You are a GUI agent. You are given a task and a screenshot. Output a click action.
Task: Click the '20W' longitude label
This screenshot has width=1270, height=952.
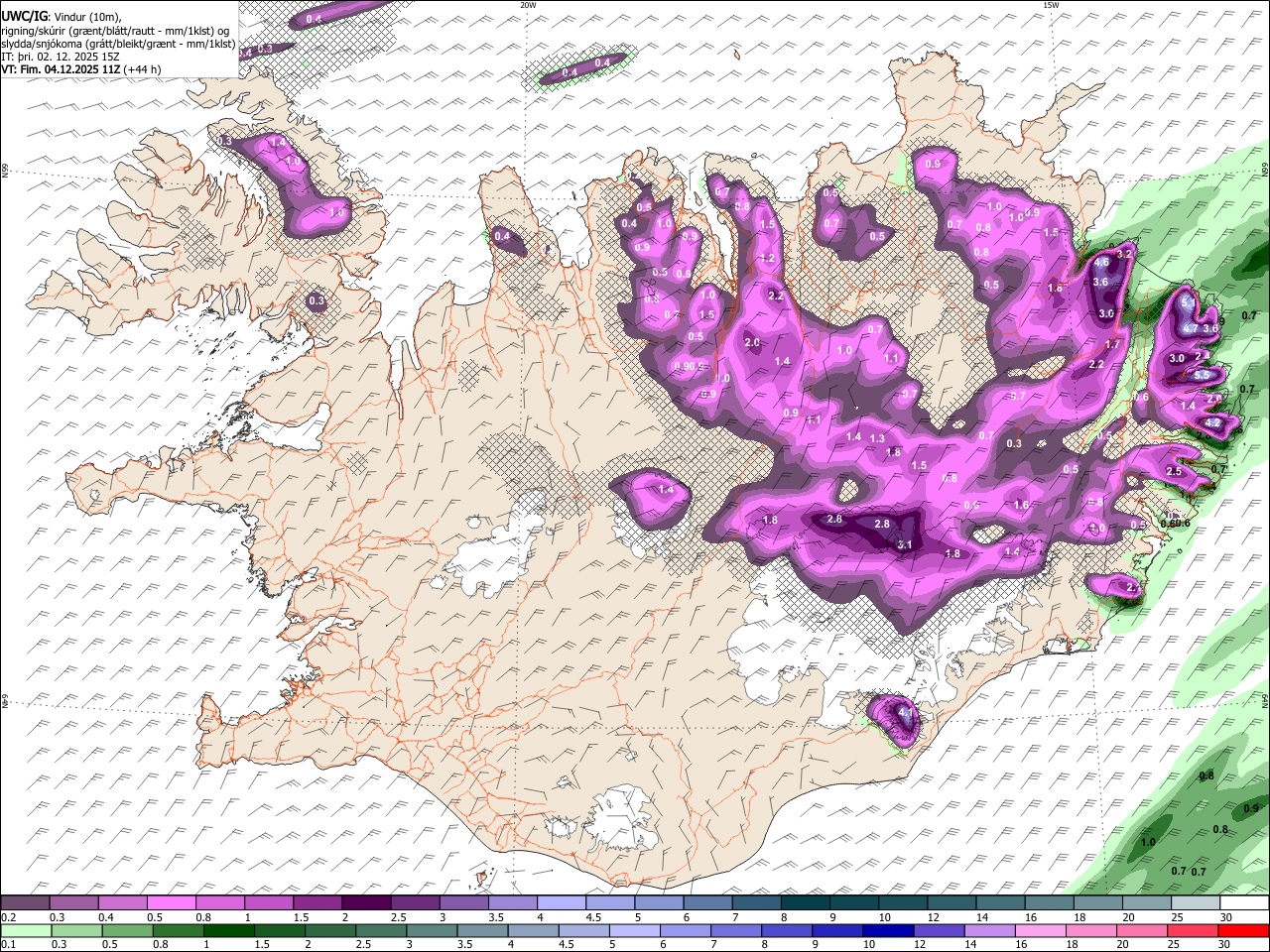pyautogui.click(x=528, y=5)
